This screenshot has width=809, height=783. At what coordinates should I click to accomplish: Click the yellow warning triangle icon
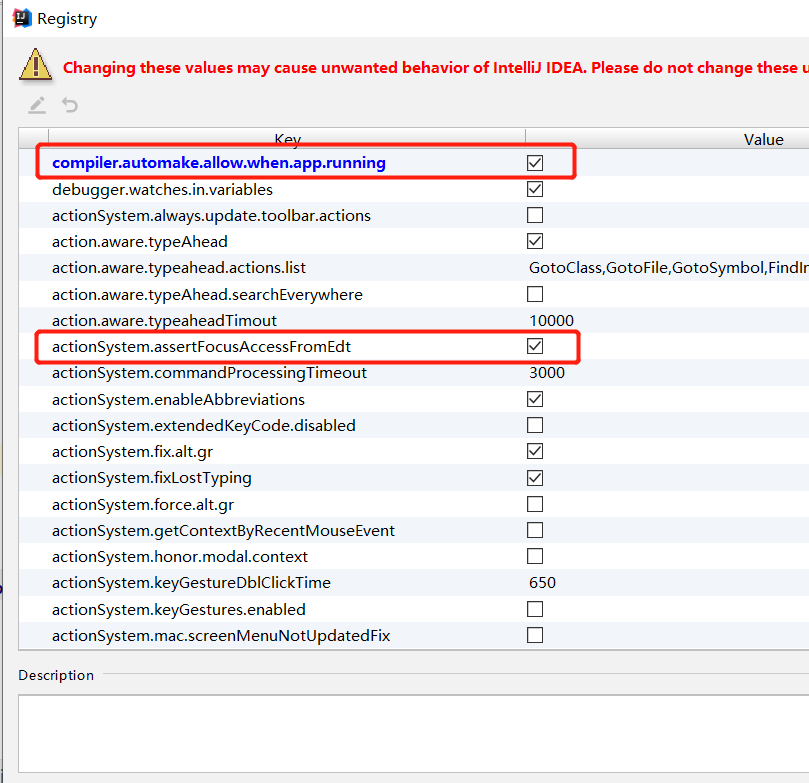click(x=35, y=65)
